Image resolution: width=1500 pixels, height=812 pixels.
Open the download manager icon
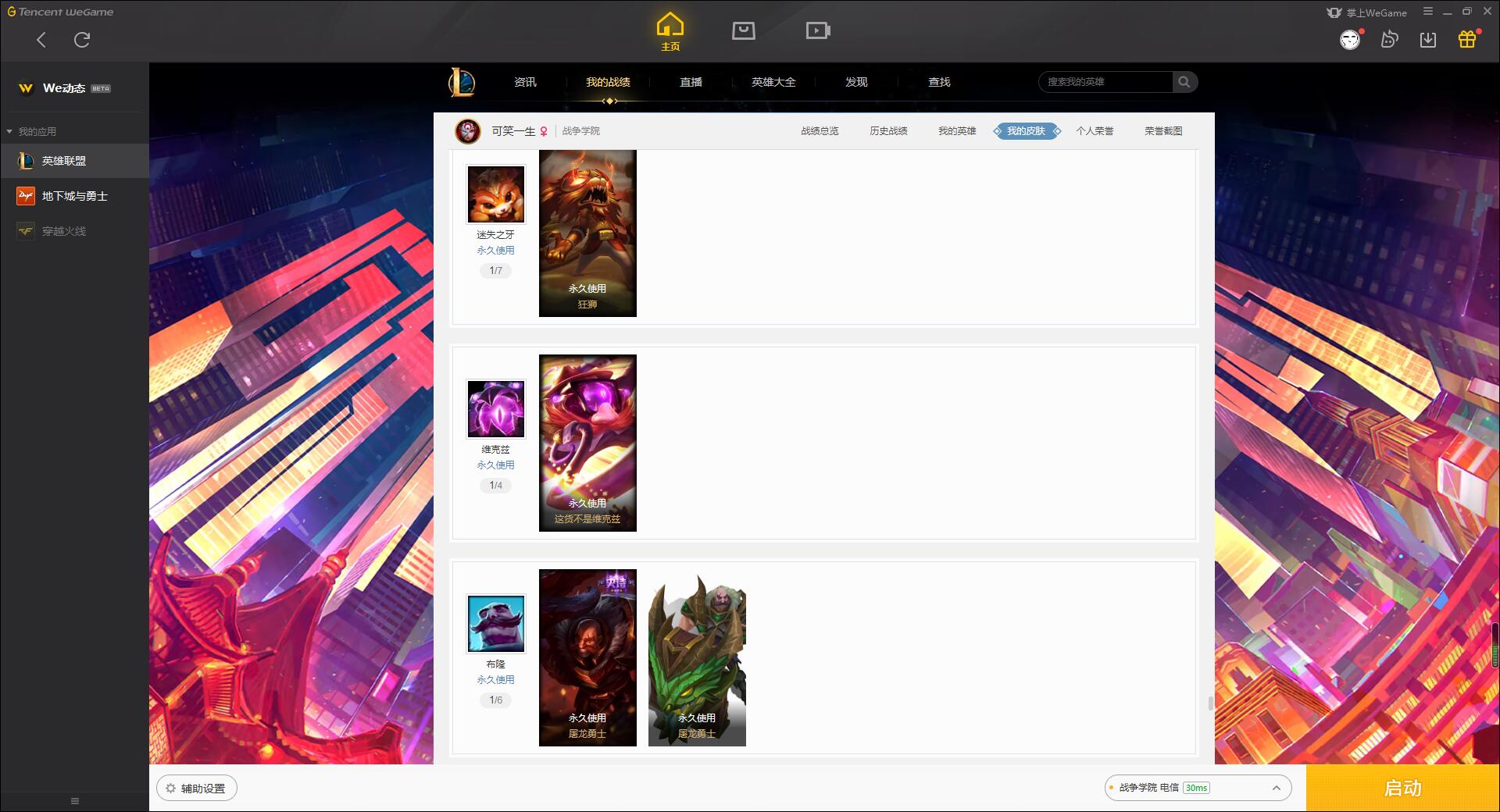[x=1428, y=40]
